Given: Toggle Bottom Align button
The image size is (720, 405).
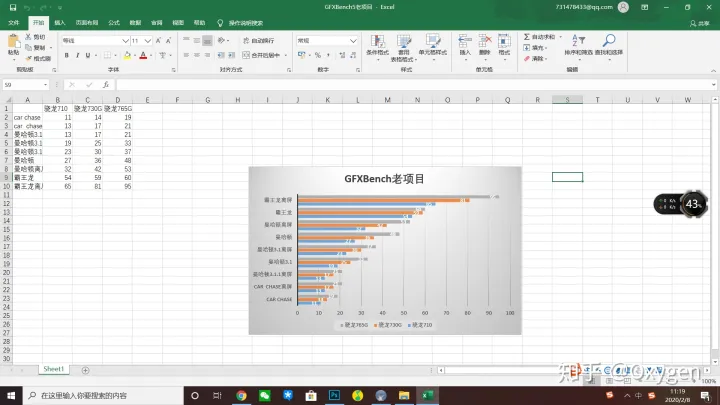Looking at the screenshot, I should [208, 40].
